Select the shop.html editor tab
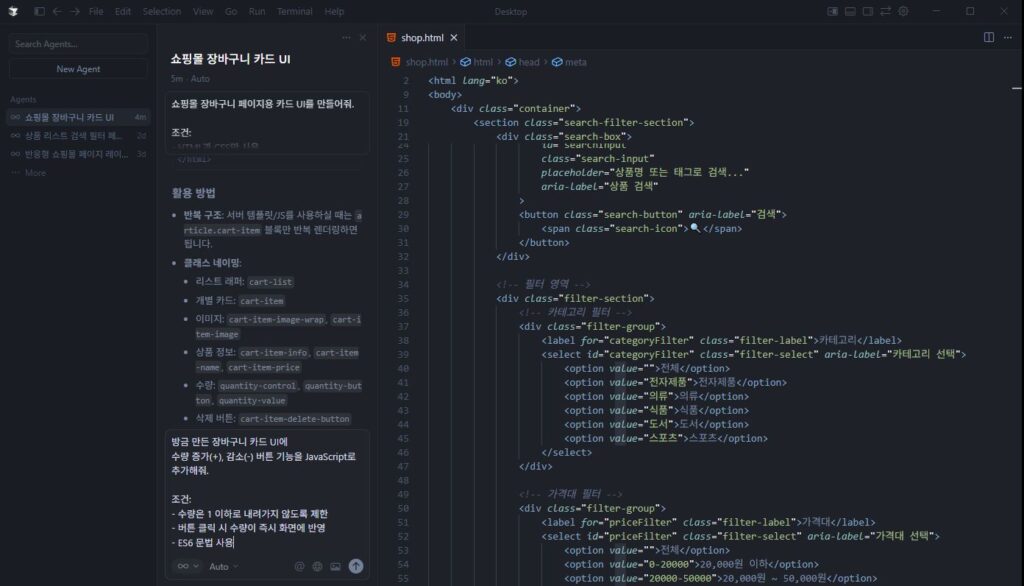The width and height of the screenshot is (1024, 586). click(423, 36)
